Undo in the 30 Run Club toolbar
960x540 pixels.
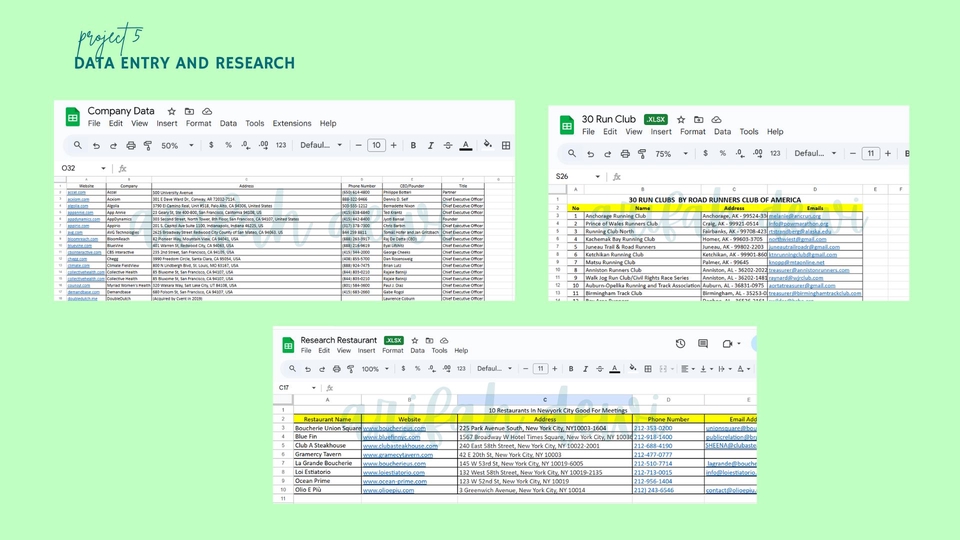tap(590, 154)
